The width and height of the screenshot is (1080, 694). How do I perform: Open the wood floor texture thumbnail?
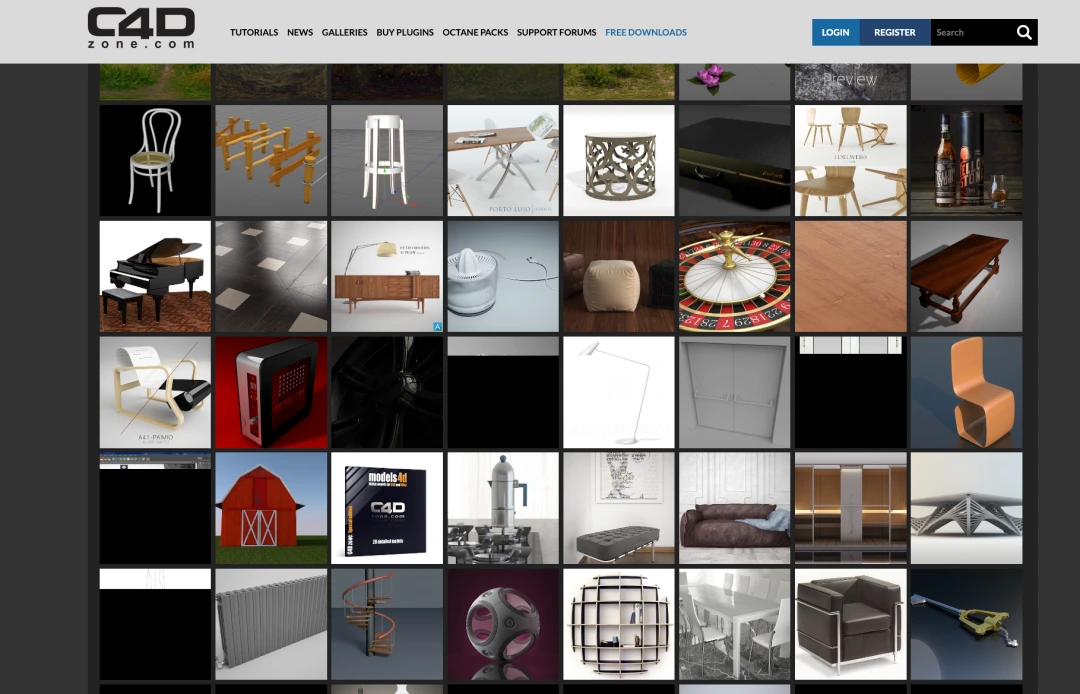[x=851, y=277]
